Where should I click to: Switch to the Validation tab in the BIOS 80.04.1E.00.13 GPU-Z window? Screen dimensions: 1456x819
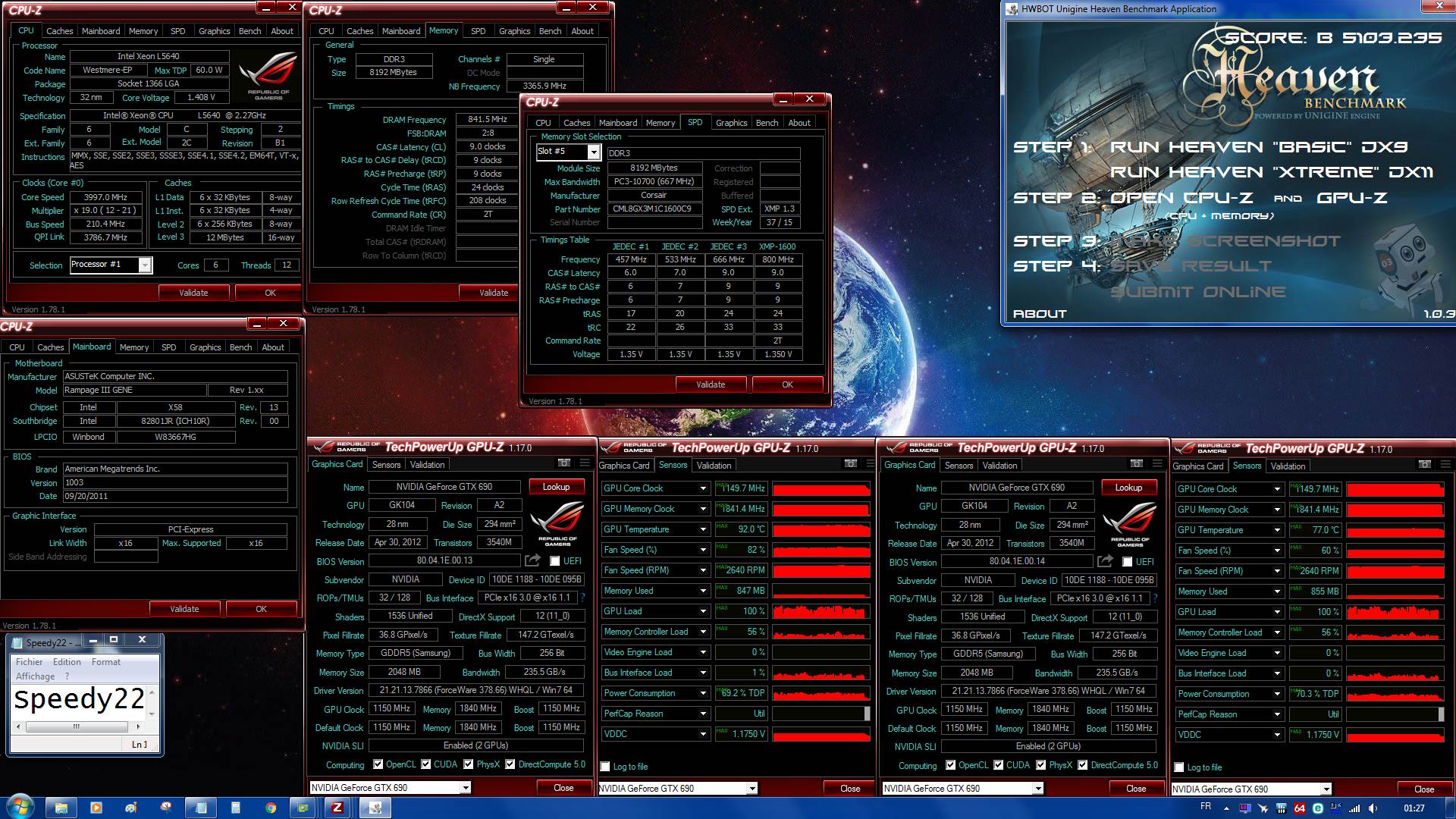point(427,465)
